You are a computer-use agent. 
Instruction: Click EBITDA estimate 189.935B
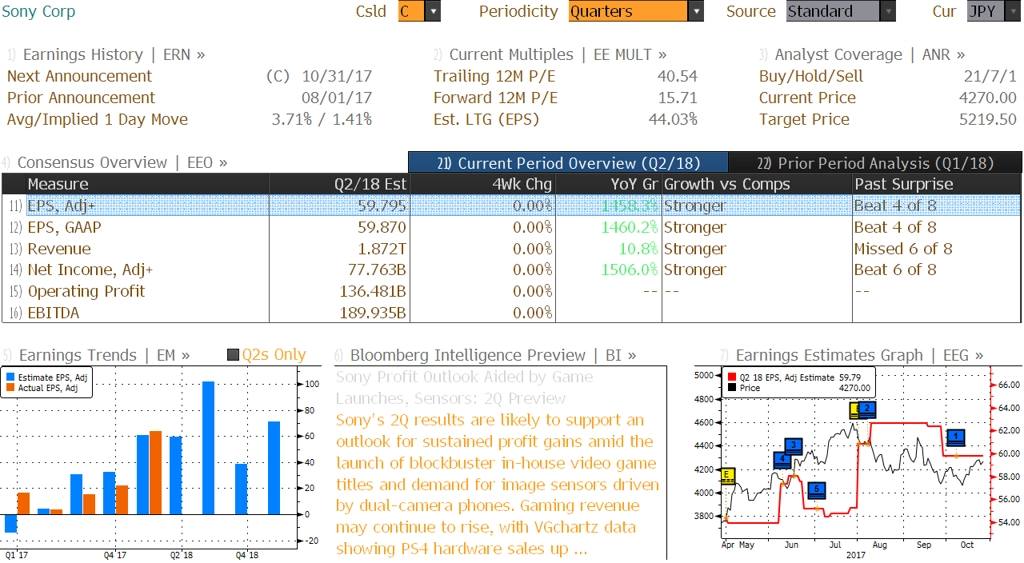point(372,313)
